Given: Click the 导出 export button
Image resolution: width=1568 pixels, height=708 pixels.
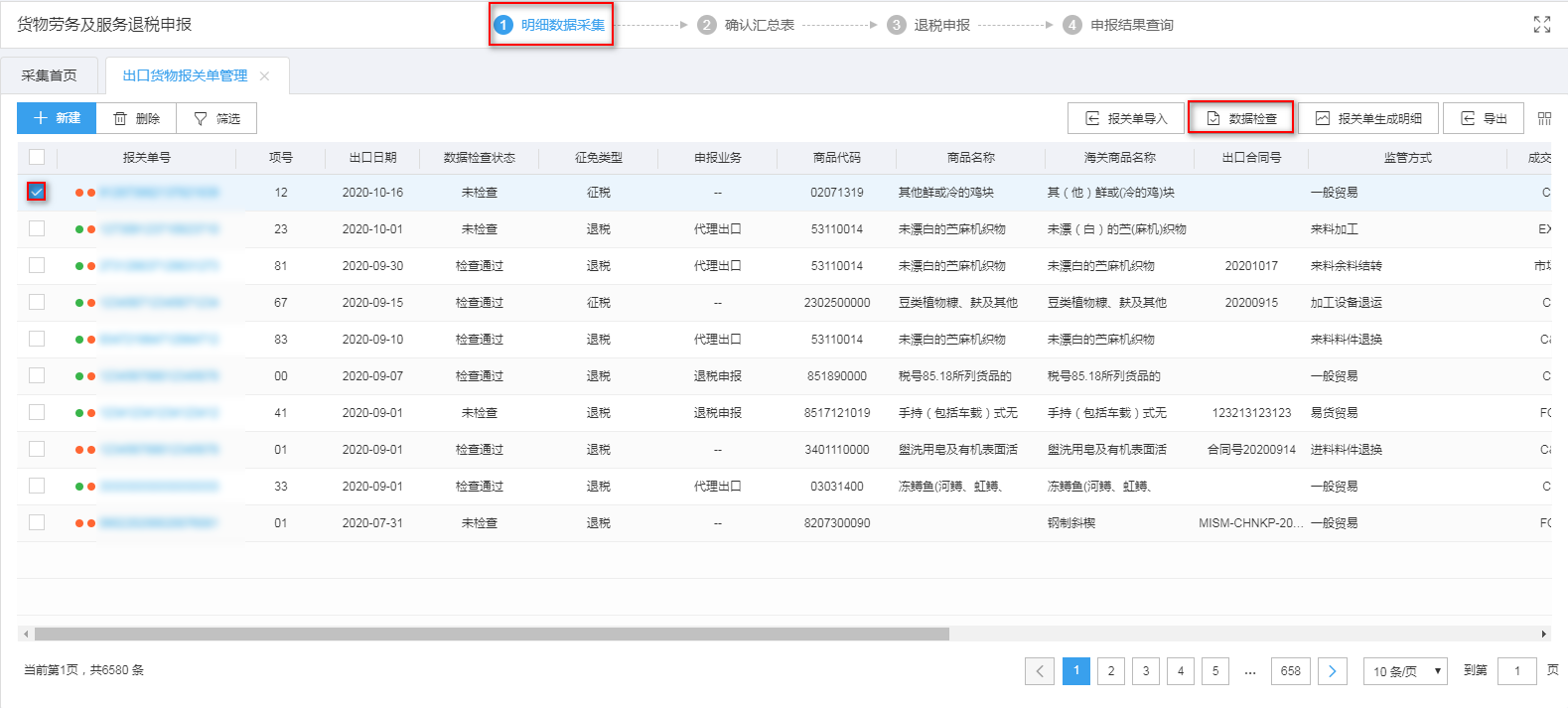Looking at the screenshot, I should (x=1483, y=118).
